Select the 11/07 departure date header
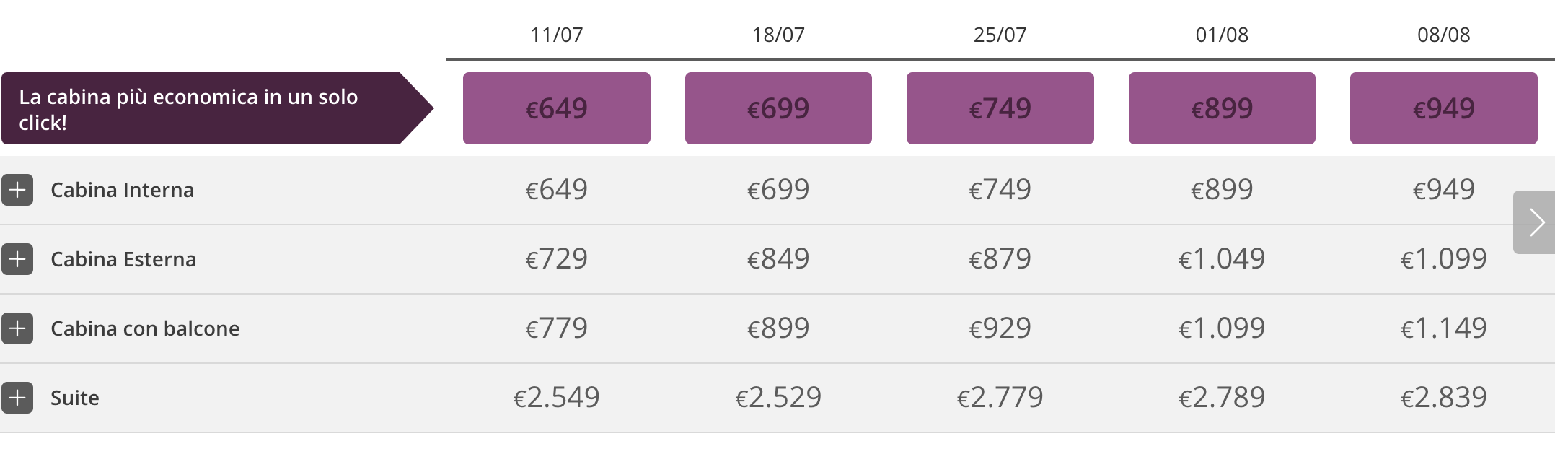Screen dimensions: 1568x449 [557, 35]
